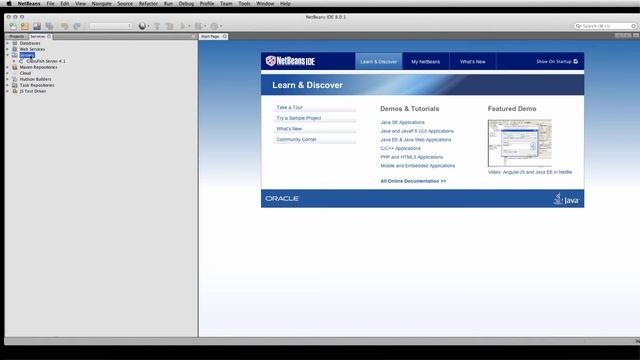The width and height of the screenshot is (640, 360).
Task: Open PHP and HTML5 Applications link
Action: 411,157
